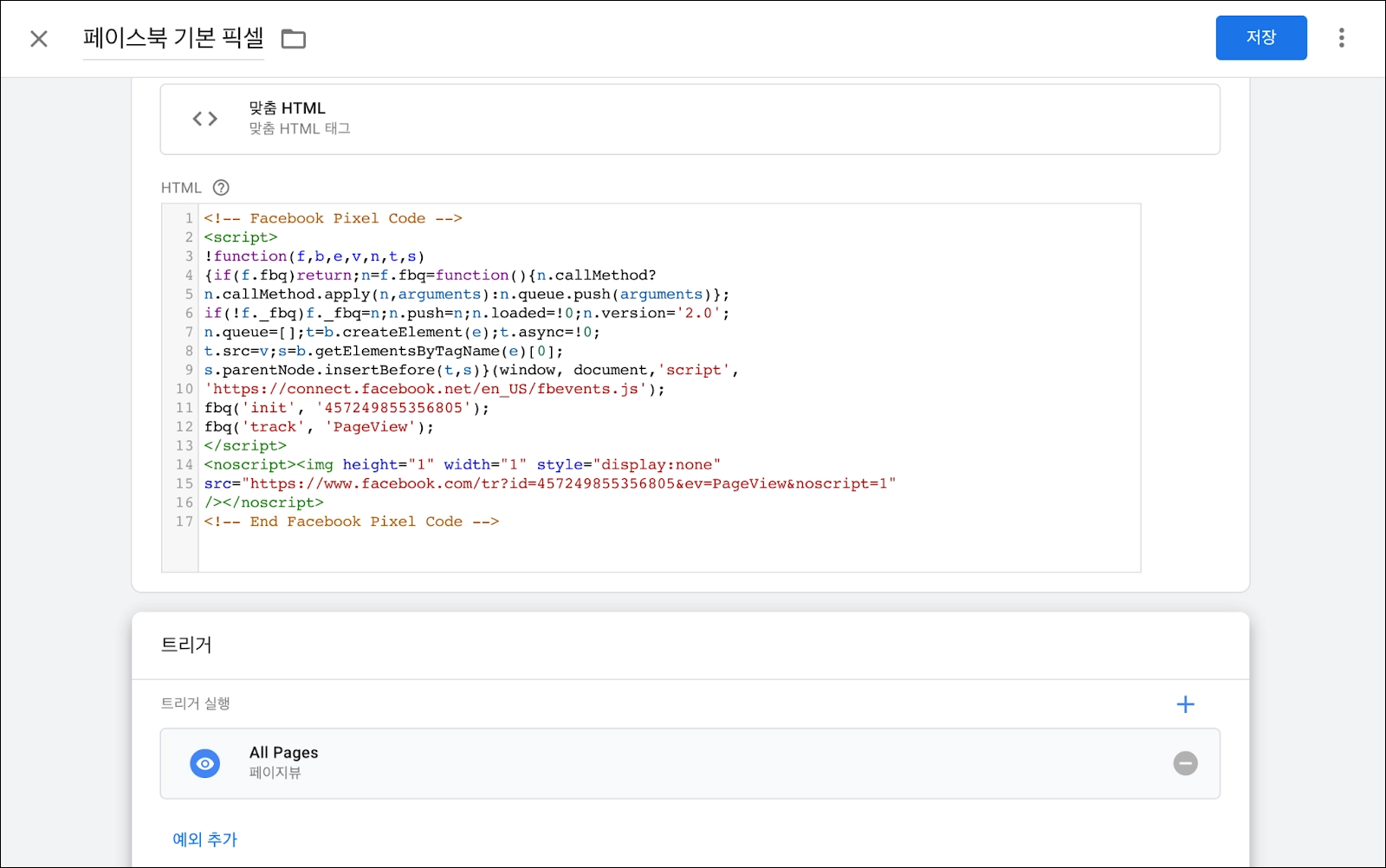Click the All Pages eye trigger icon

[205, 763]
